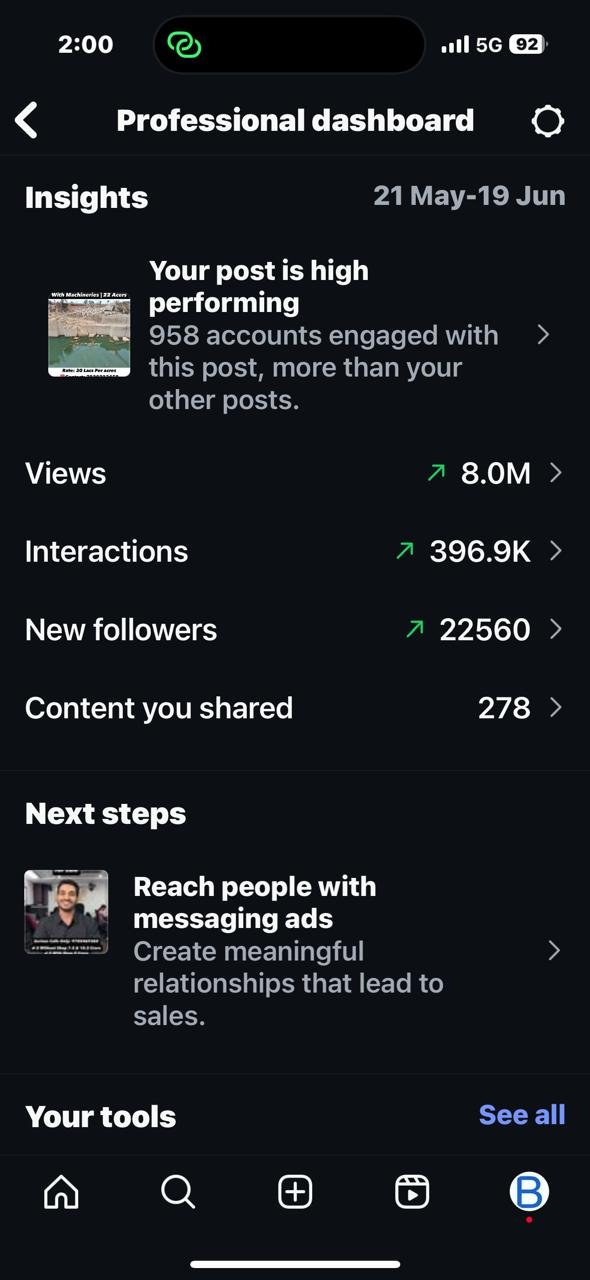The image size is (590, 1280).
Task: Select the 21 May-19 Jun date range
Action: point(469,196)
